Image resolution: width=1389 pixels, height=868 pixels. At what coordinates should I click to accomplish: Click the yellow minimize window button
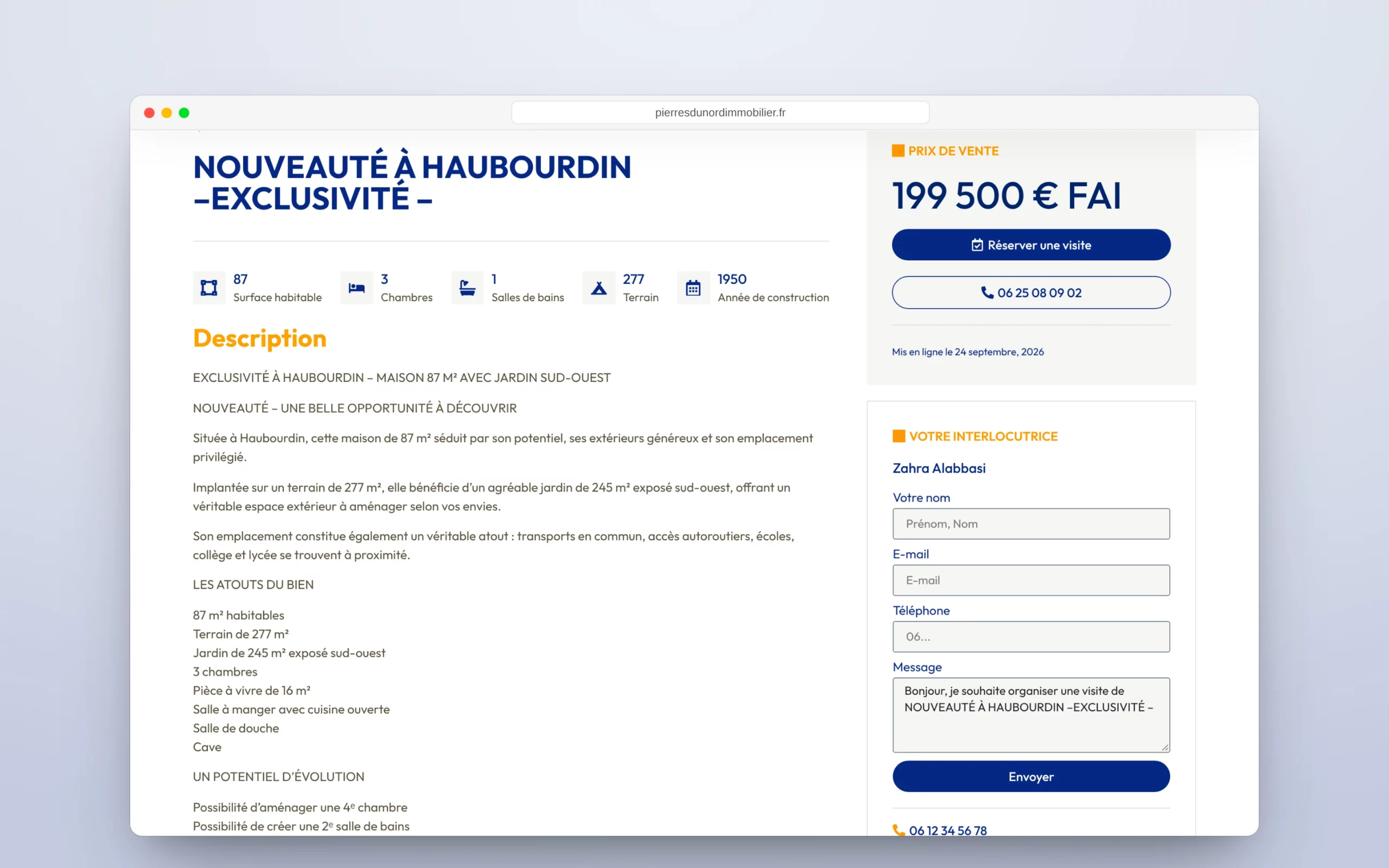click(167, 112)
